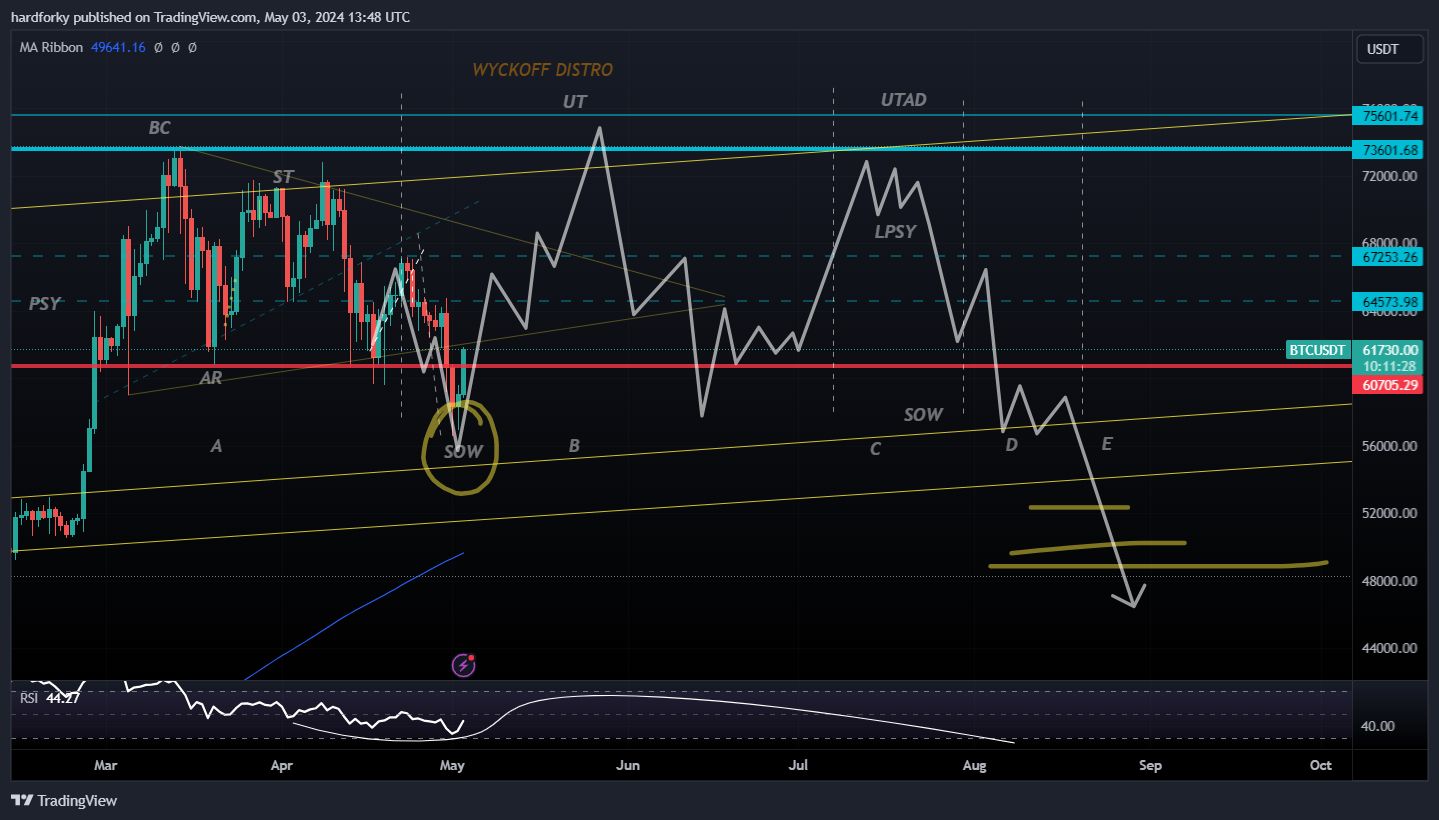This screenshot has height=820, width=1439.
Task: Click the 10:11:28 countdown timer
Action: (x=1388, y=366)
